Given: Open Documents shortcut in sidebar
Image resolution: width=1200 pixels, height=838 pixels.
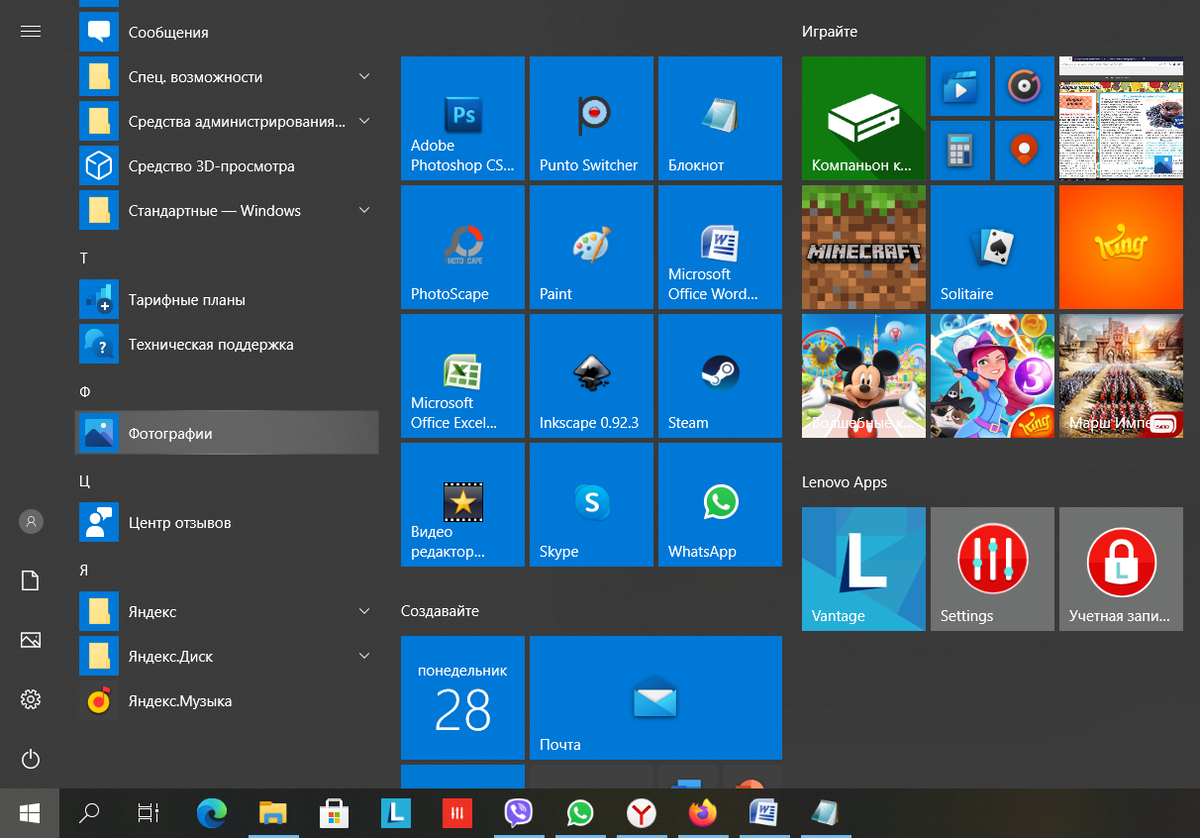Looking at the screenshot, I should click(30, 581).
